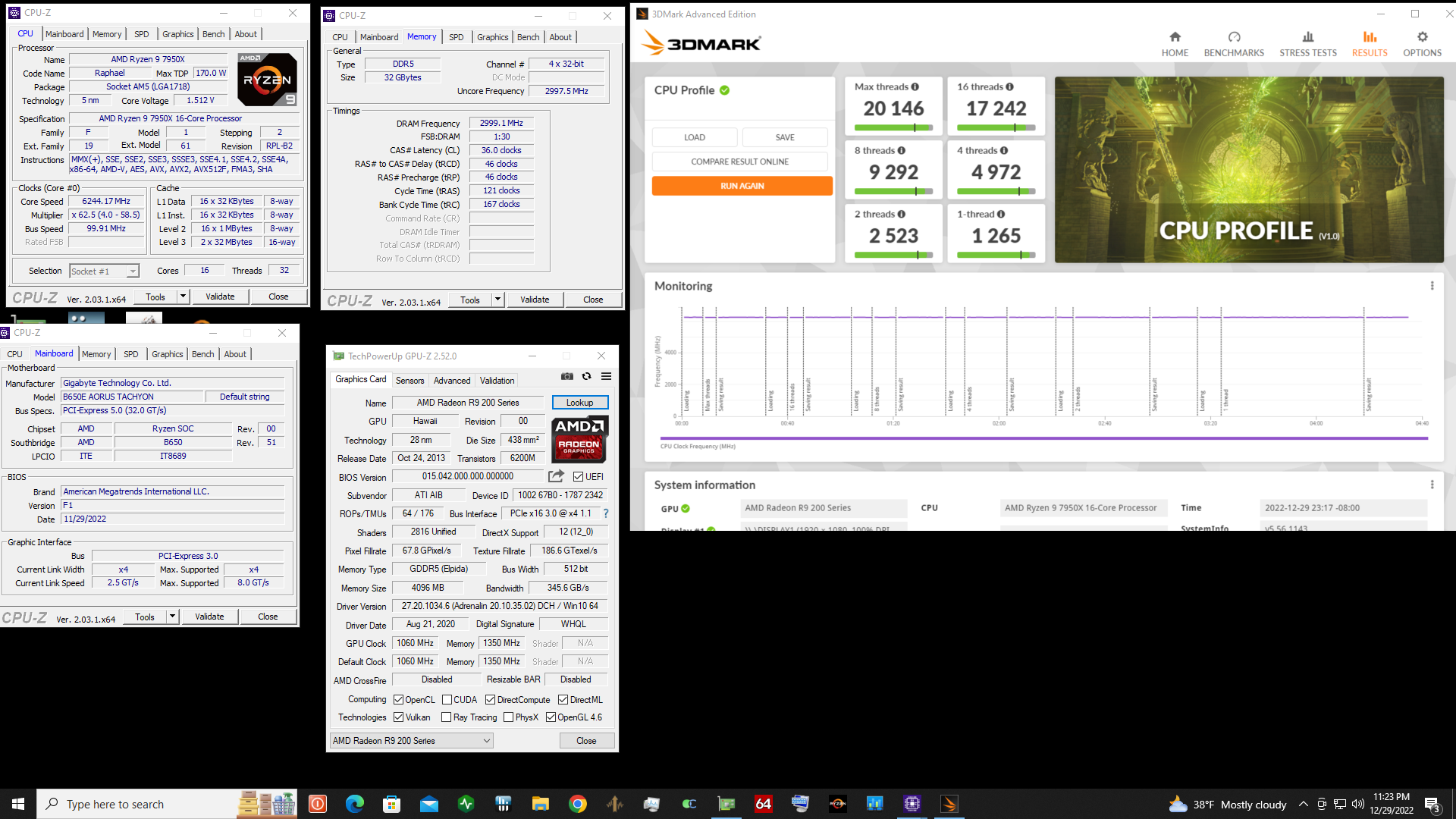Click RUN AGAIN button in 3DMark
The image size is (1456, 819).
(742, 186)
